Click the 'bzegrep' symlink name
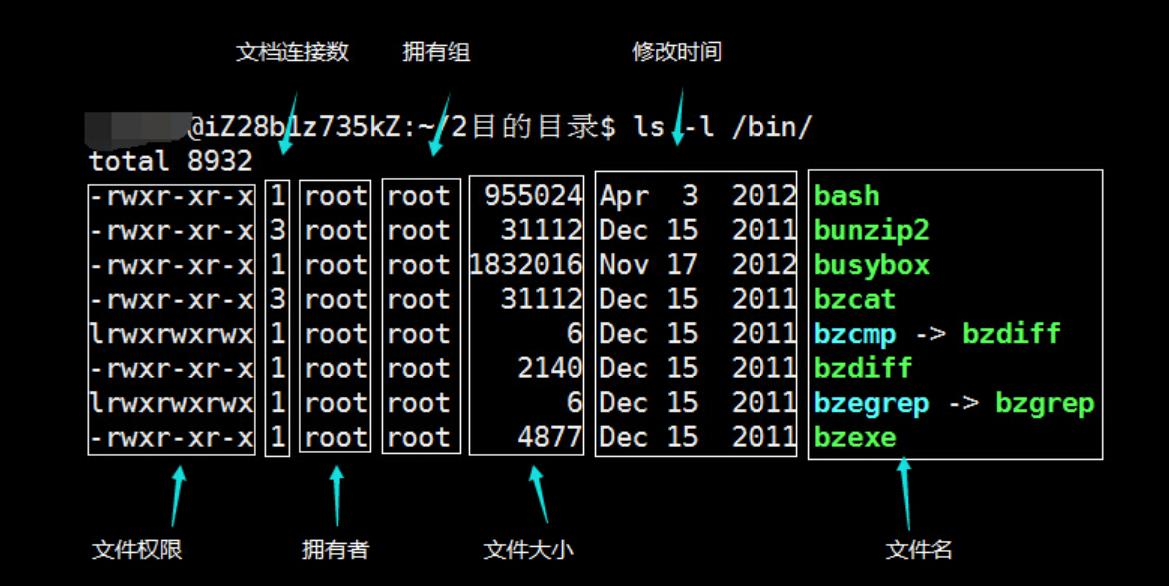Image resolution: width=1169 pixels, height=586 pixels. pyautogui.click(x=872, y=403)
